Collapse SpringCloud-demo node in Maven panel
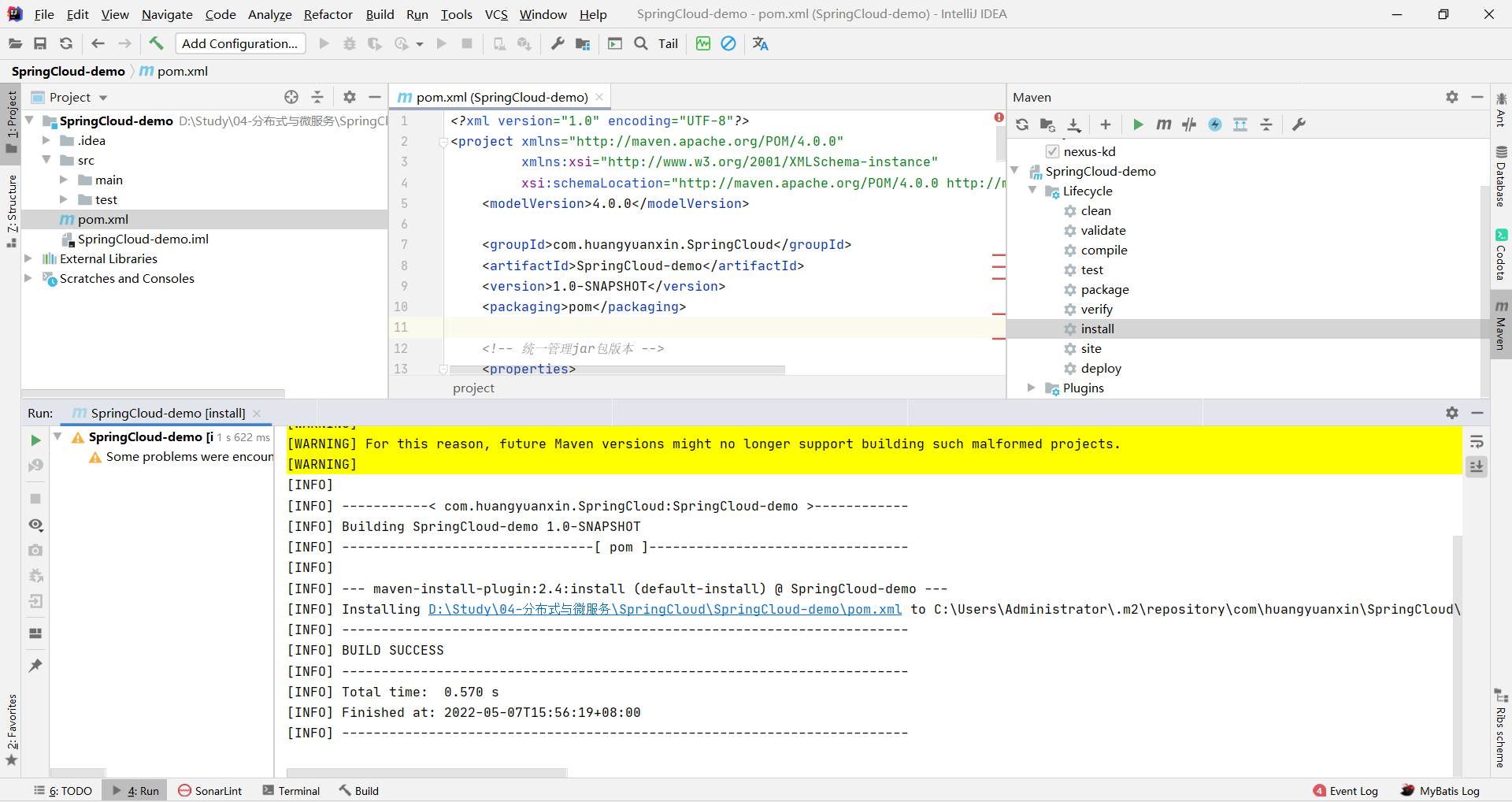Viewport: 1512px width, 802px height. click(x=1015, y=171)
